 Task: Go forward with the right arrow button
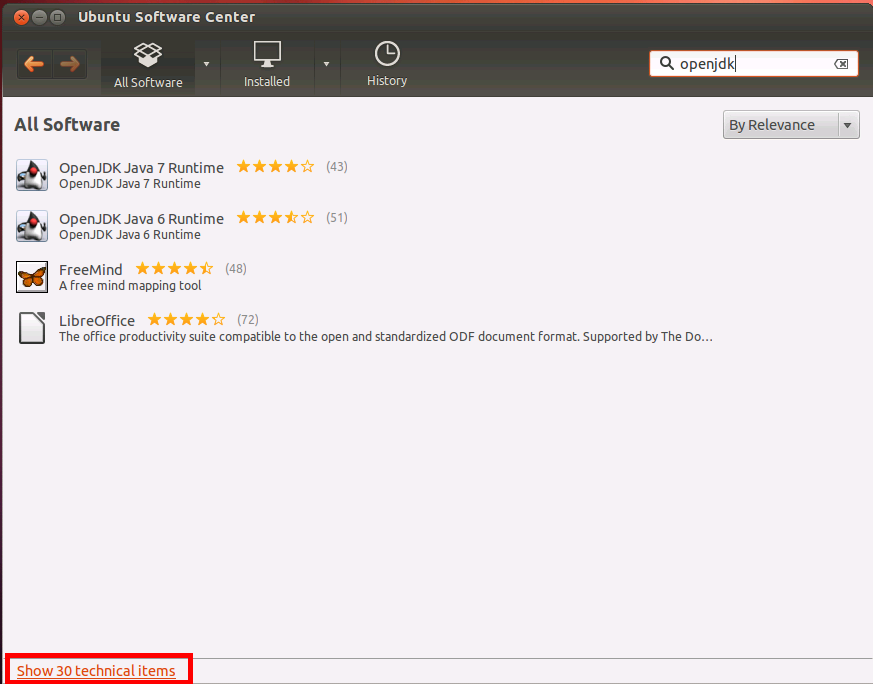(70, 64)
